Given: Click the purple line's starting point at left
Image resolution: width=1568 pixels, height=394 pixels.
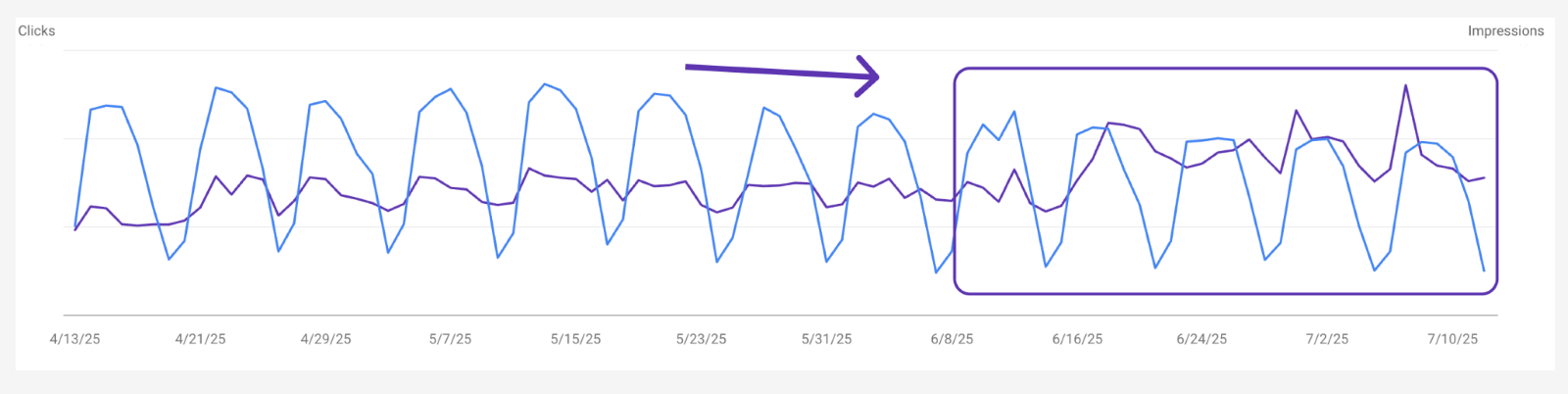Looking at the screenshot, I should click(x=75, y=229).
